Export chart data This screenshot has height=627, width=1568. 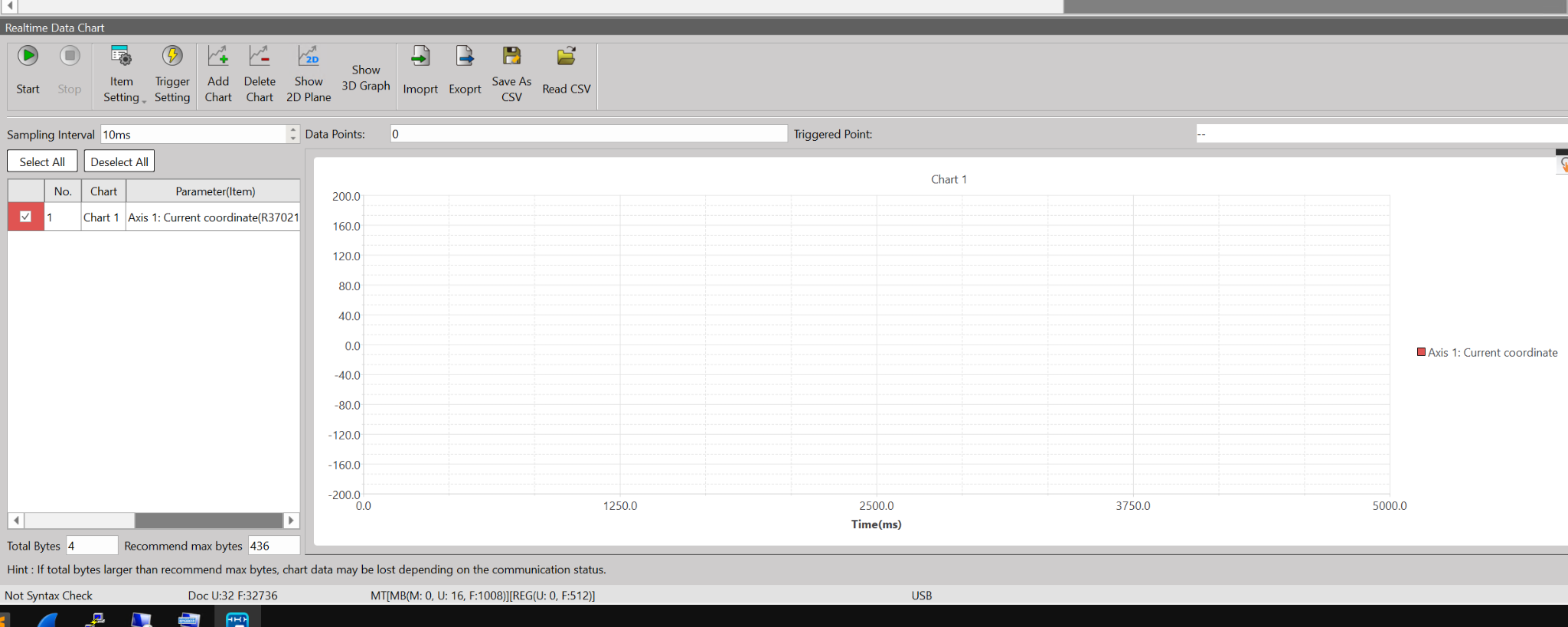pos(465,70)
